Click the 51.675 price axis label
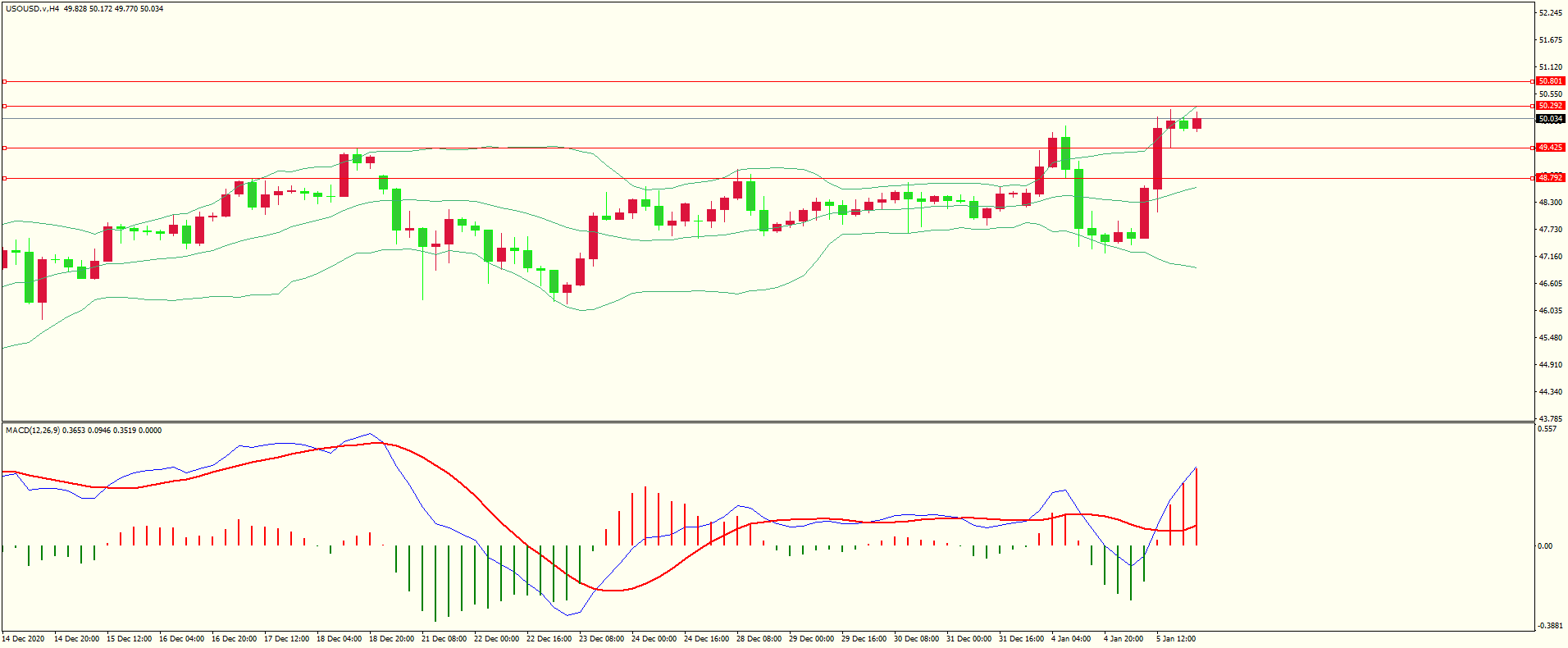This screenshot has height=648, width=1568. point(1550,40)
